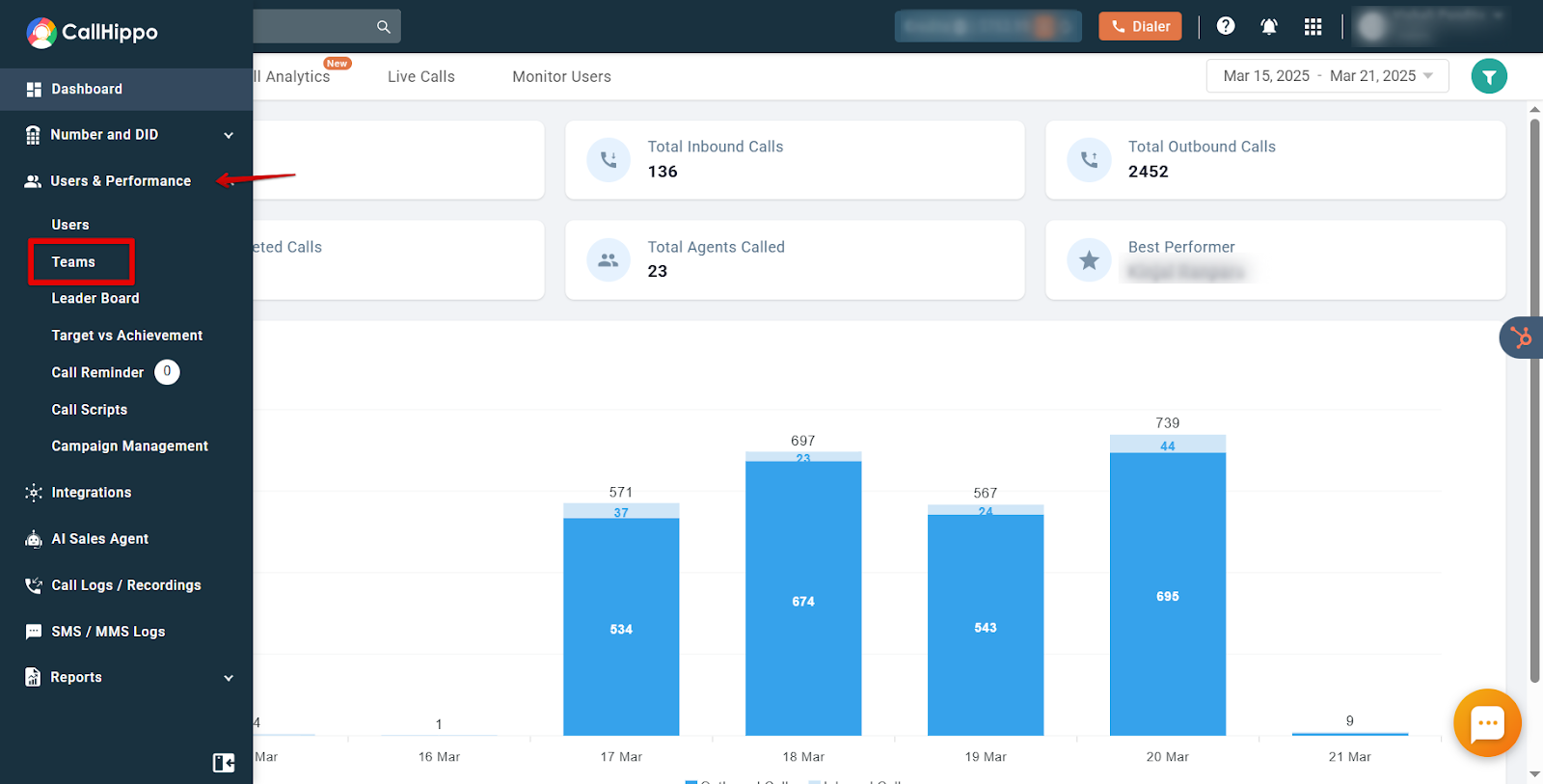Click Total Agents Called value 23
The image size is (1543, 784).
pyautogui.click(x=658, y=272)
